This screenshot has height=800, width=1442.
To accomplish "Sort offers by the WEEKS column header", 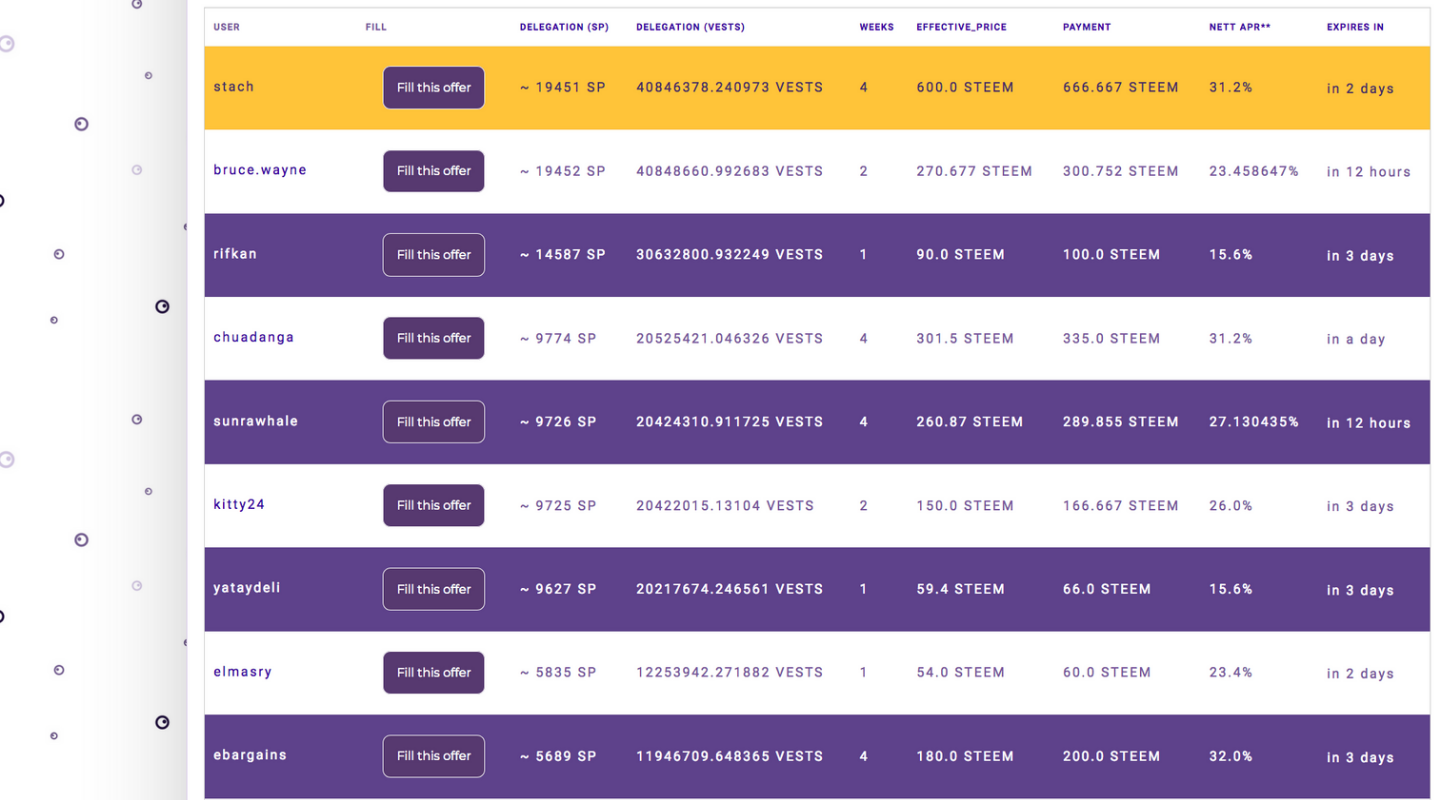I will pyautogui.click(x=877, y=27).
